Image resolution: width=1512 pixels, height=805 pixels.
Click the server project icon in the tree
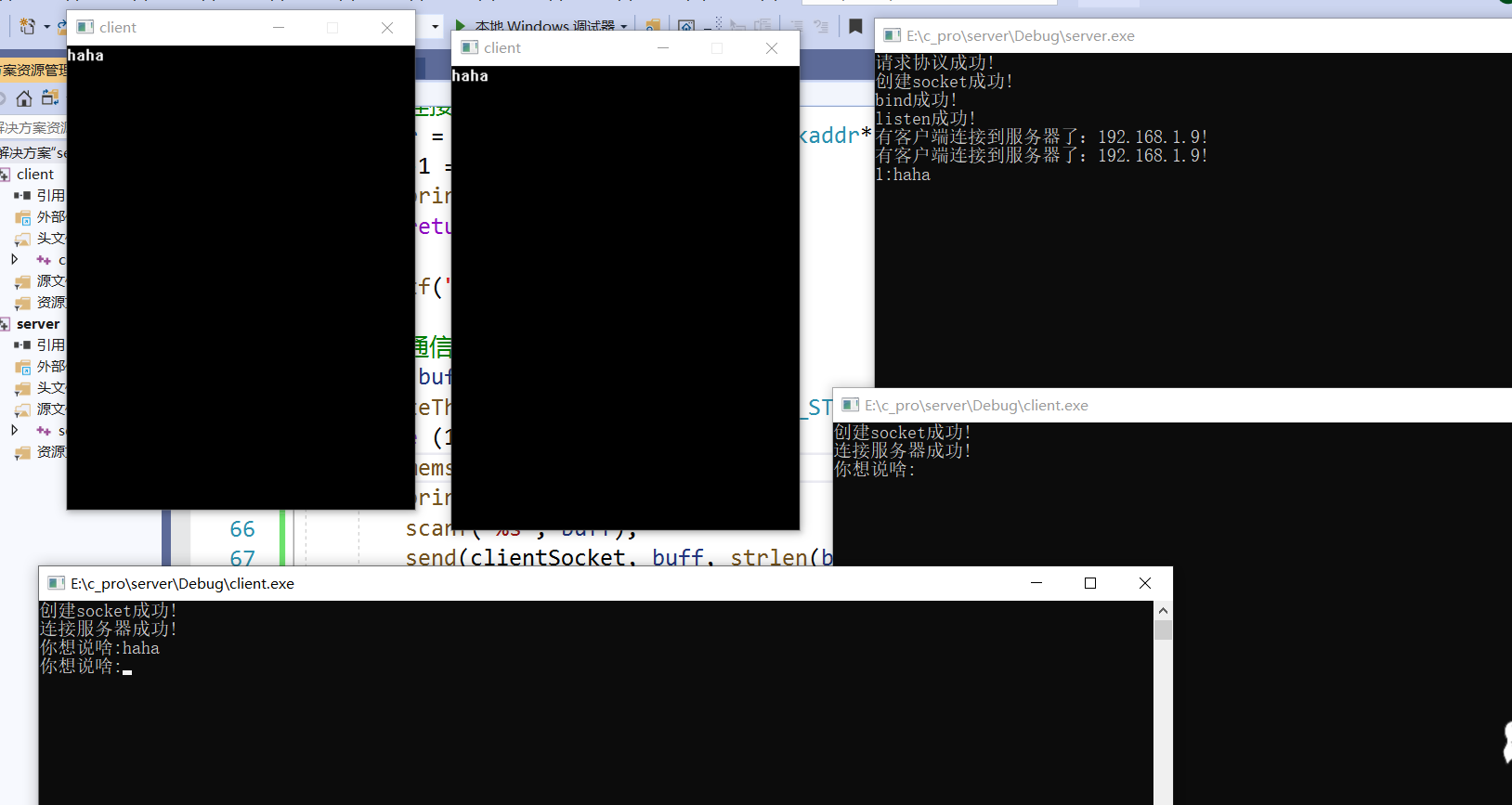click(x=5, y=324)
